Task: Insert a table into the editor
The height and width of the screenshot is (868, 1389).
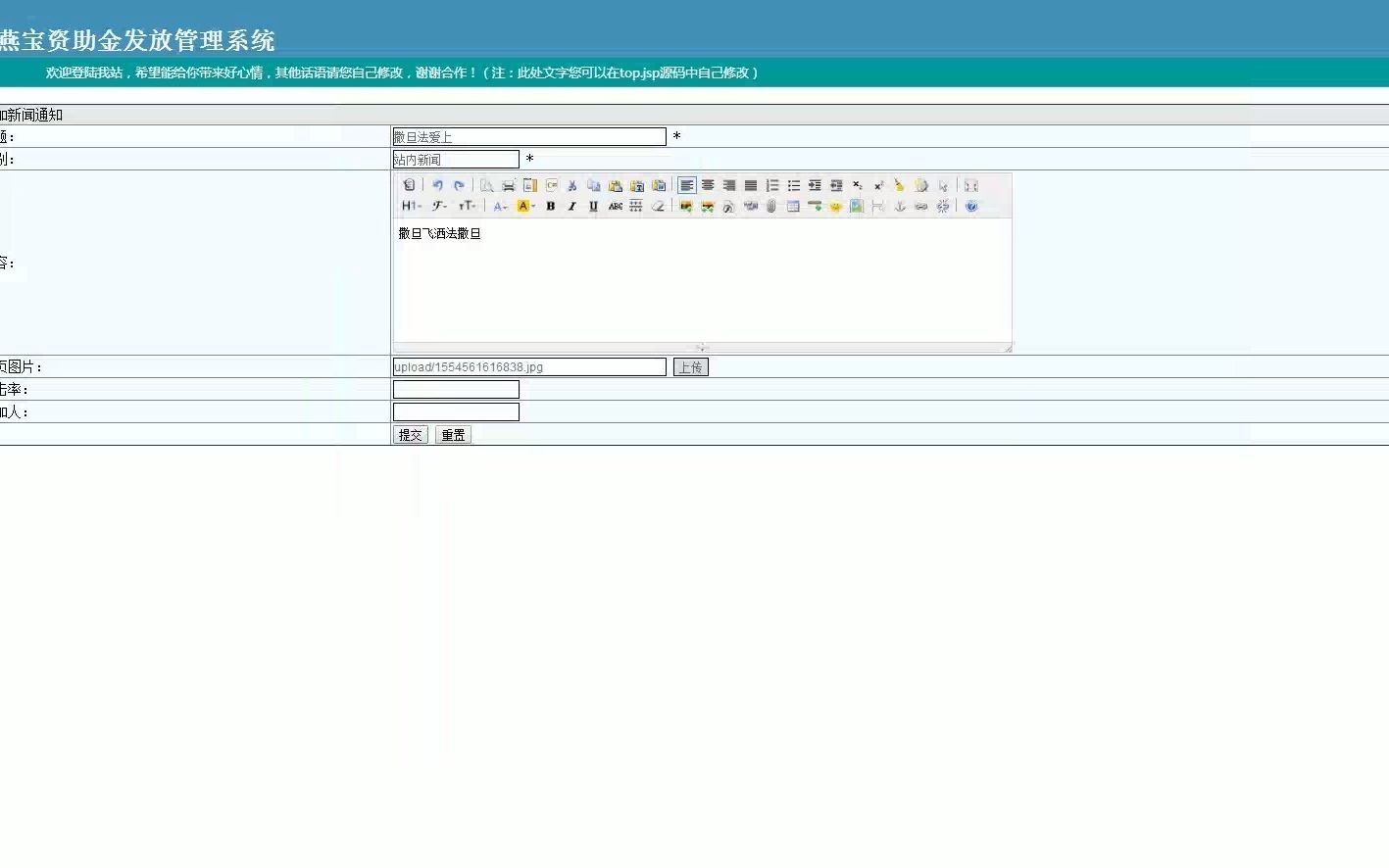Action: pos(793,206)
